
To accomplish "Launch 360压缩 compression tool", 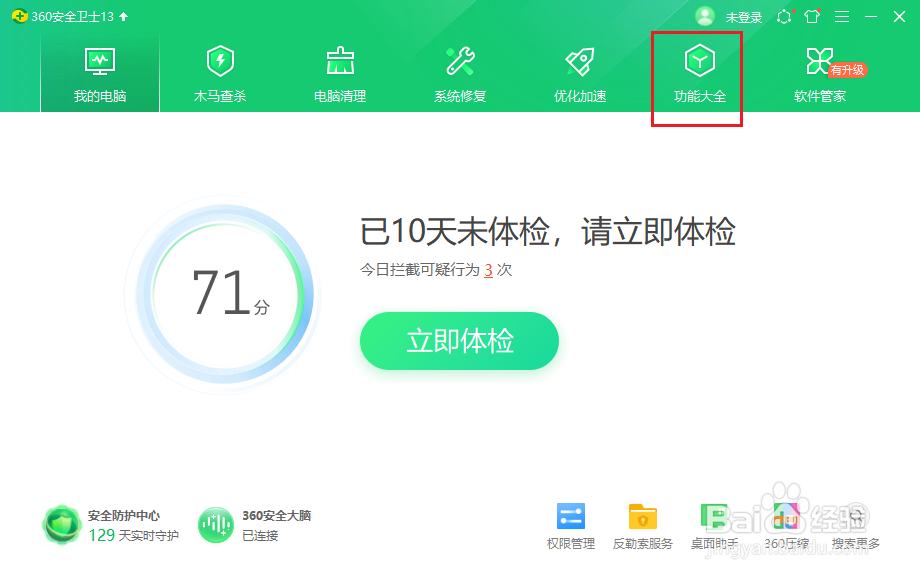I will [x=786, y=524].
